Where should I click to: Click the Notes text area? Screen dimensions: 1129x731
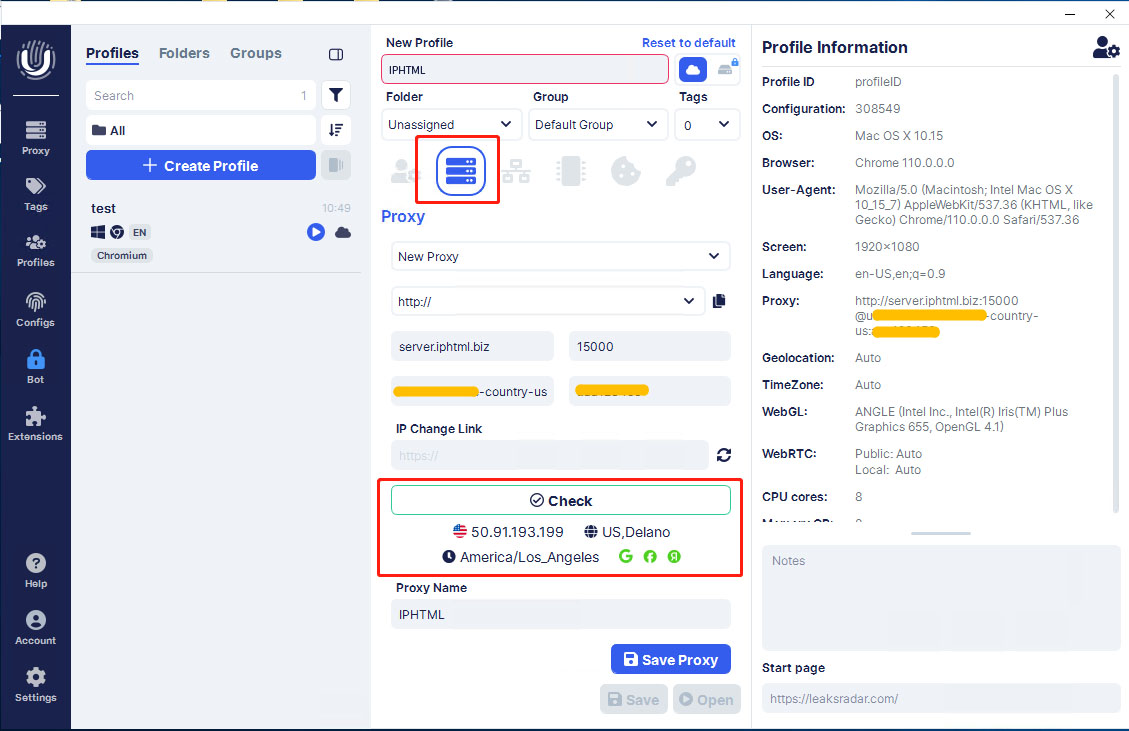point(940,598)
